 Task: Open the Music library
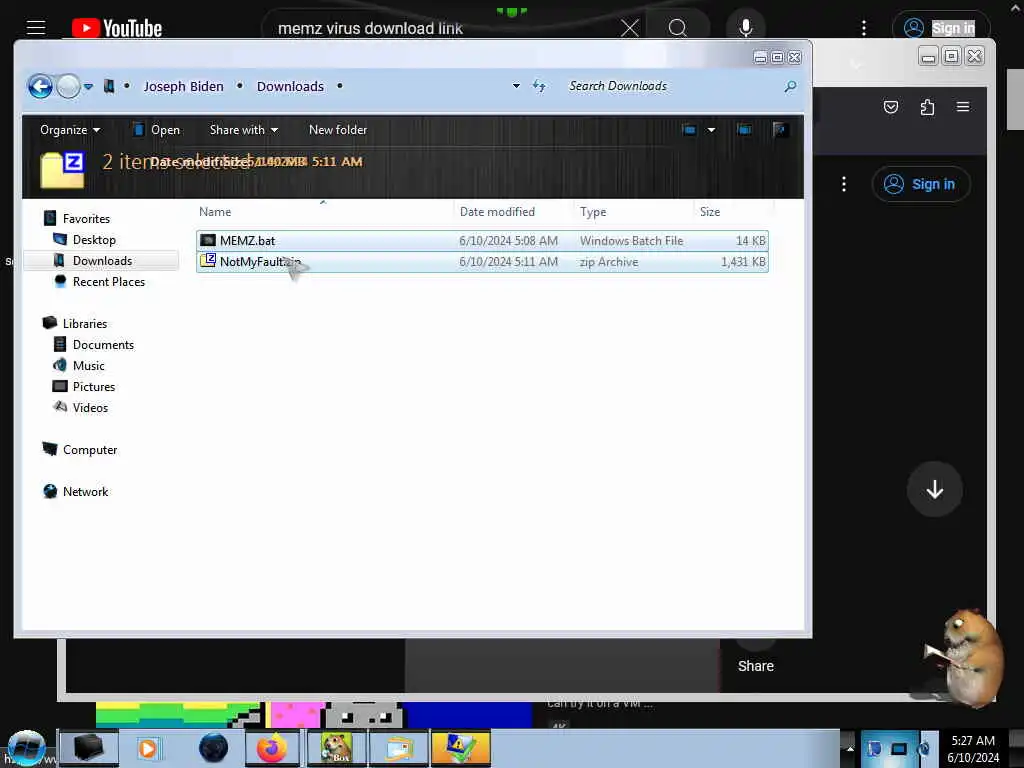(88, 366)
